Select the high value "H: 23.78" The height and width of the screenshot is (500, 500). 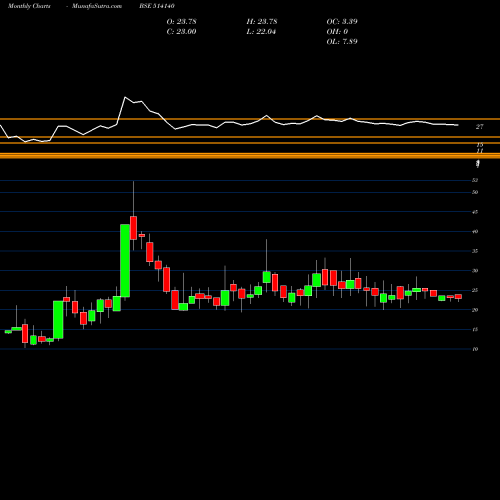point(262,22)
